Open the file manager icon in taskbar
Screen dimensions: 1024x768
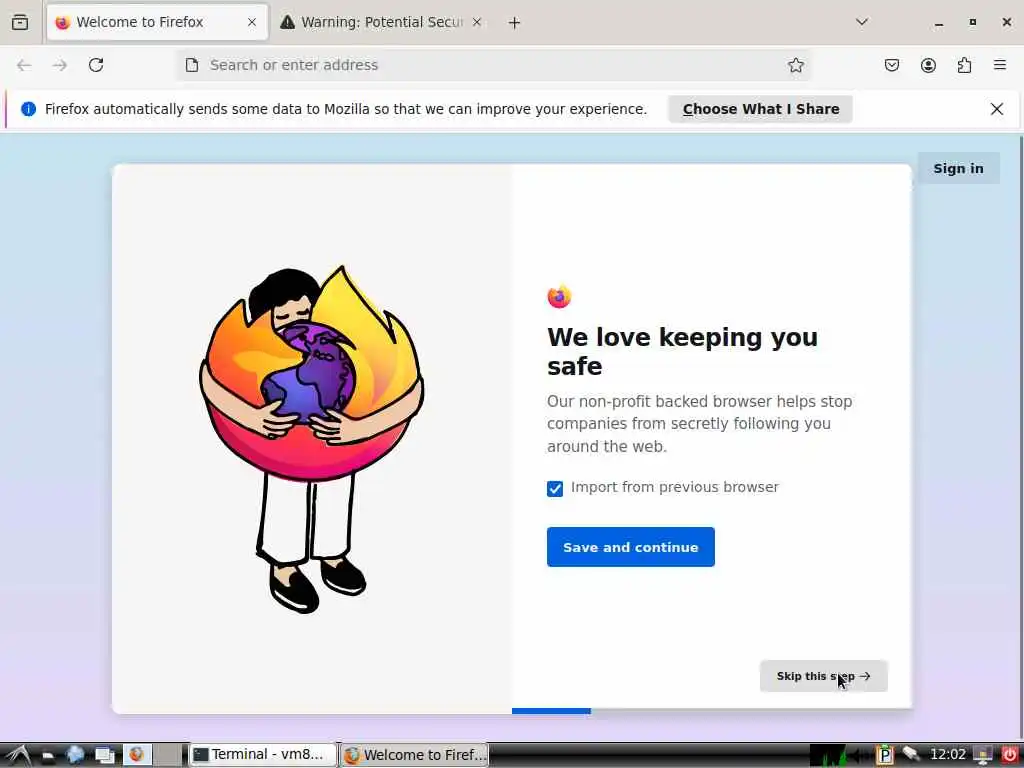[x=48, y=757]
